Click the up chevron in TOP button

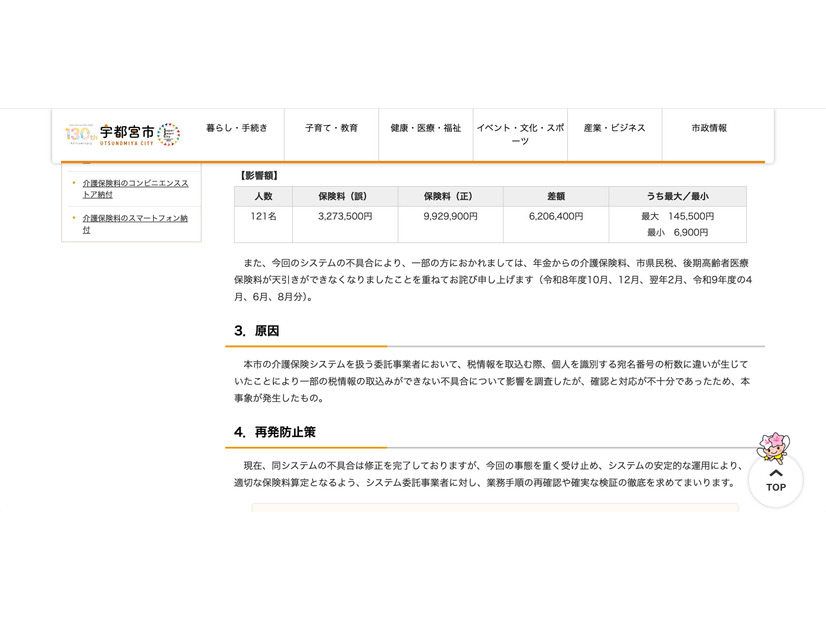click(775, 473)
